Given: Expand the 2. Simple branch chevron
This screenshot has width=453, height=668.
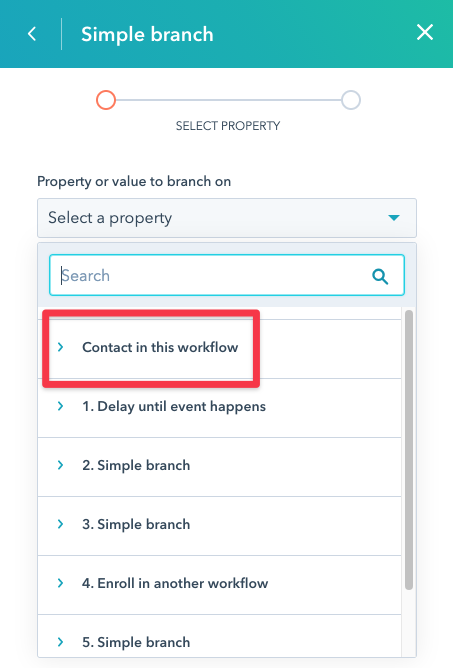Looking at the screenshot, I should [61, 465].
